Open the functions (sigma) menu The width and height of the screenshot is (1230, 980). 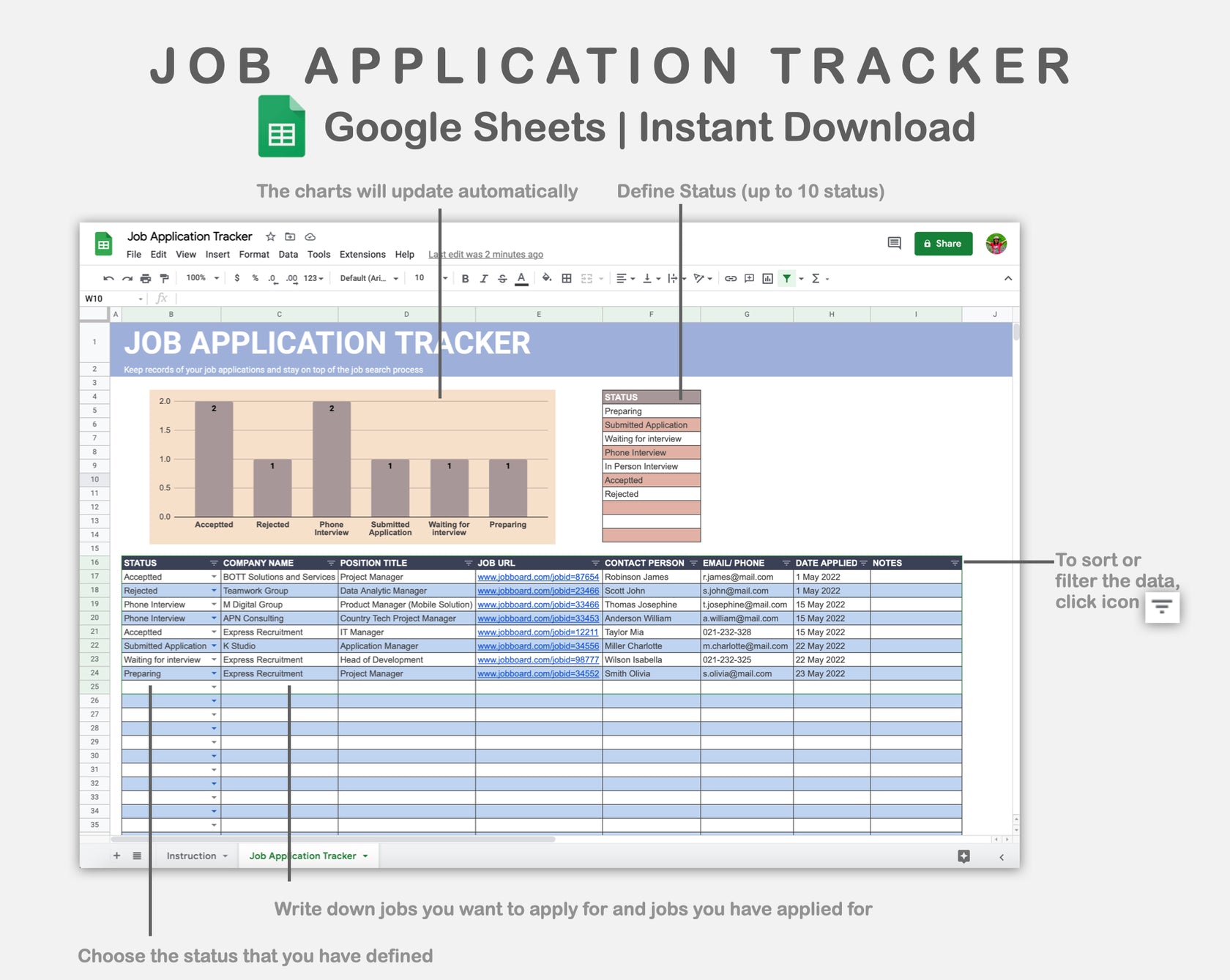coord(815,278)
